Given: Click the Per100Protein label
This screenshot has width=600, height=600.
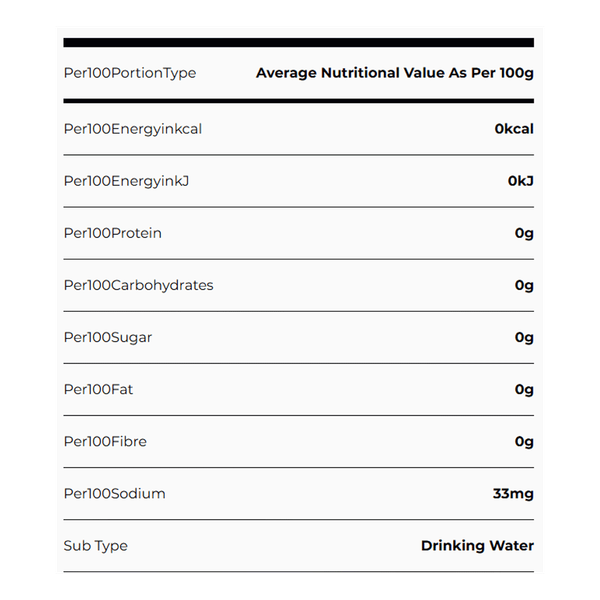Looking at the screenshot, I should pos(112,233).
